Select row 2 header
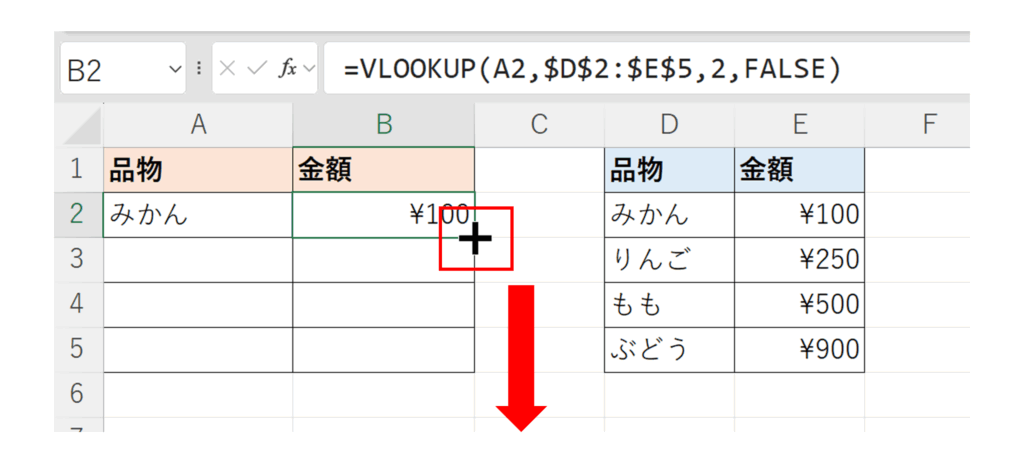The width and height of the screenshot is (1024, 466). [78, 215]
